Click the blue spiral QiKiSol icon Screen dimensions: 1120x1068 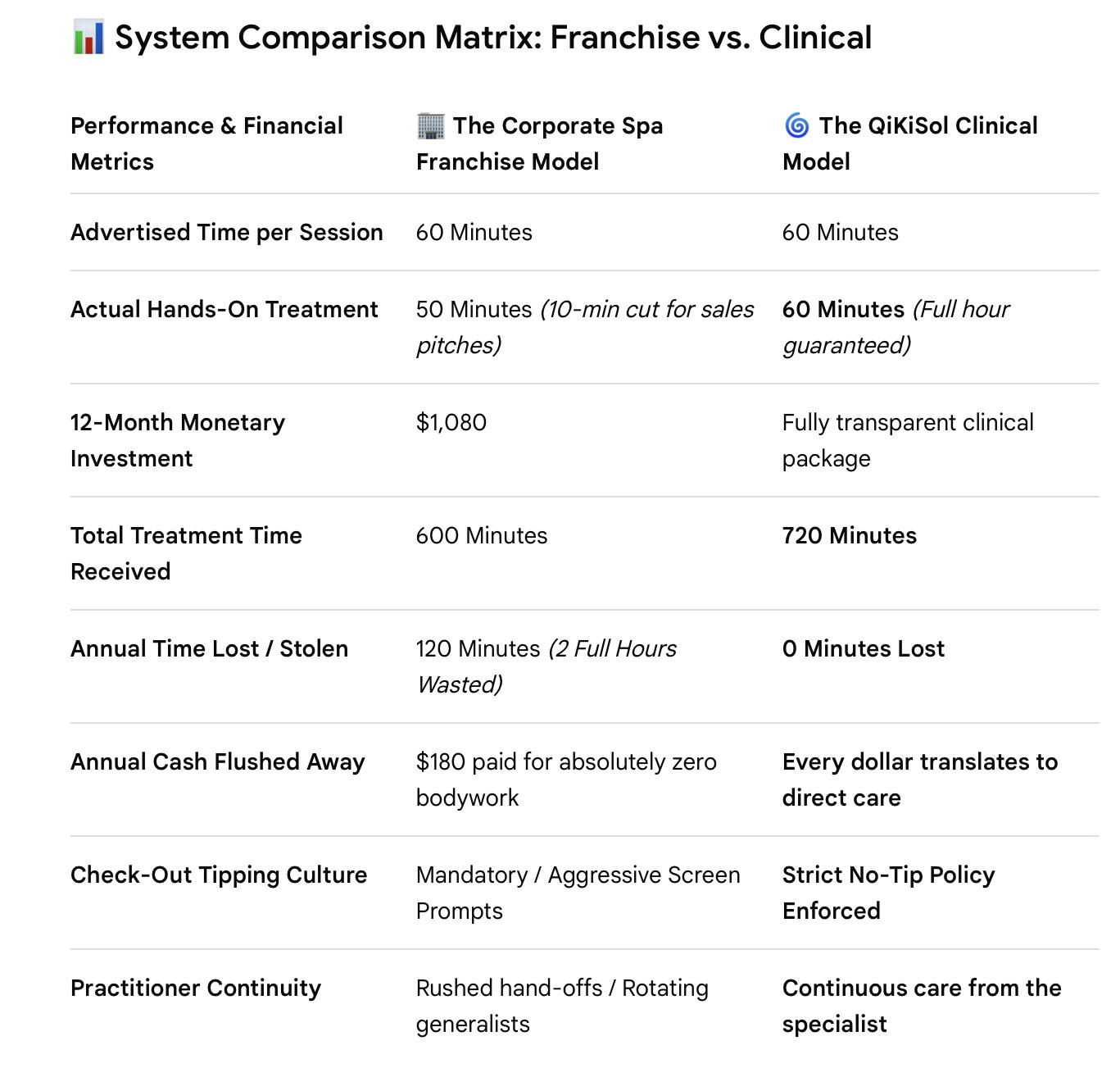(x=797, y=125)
